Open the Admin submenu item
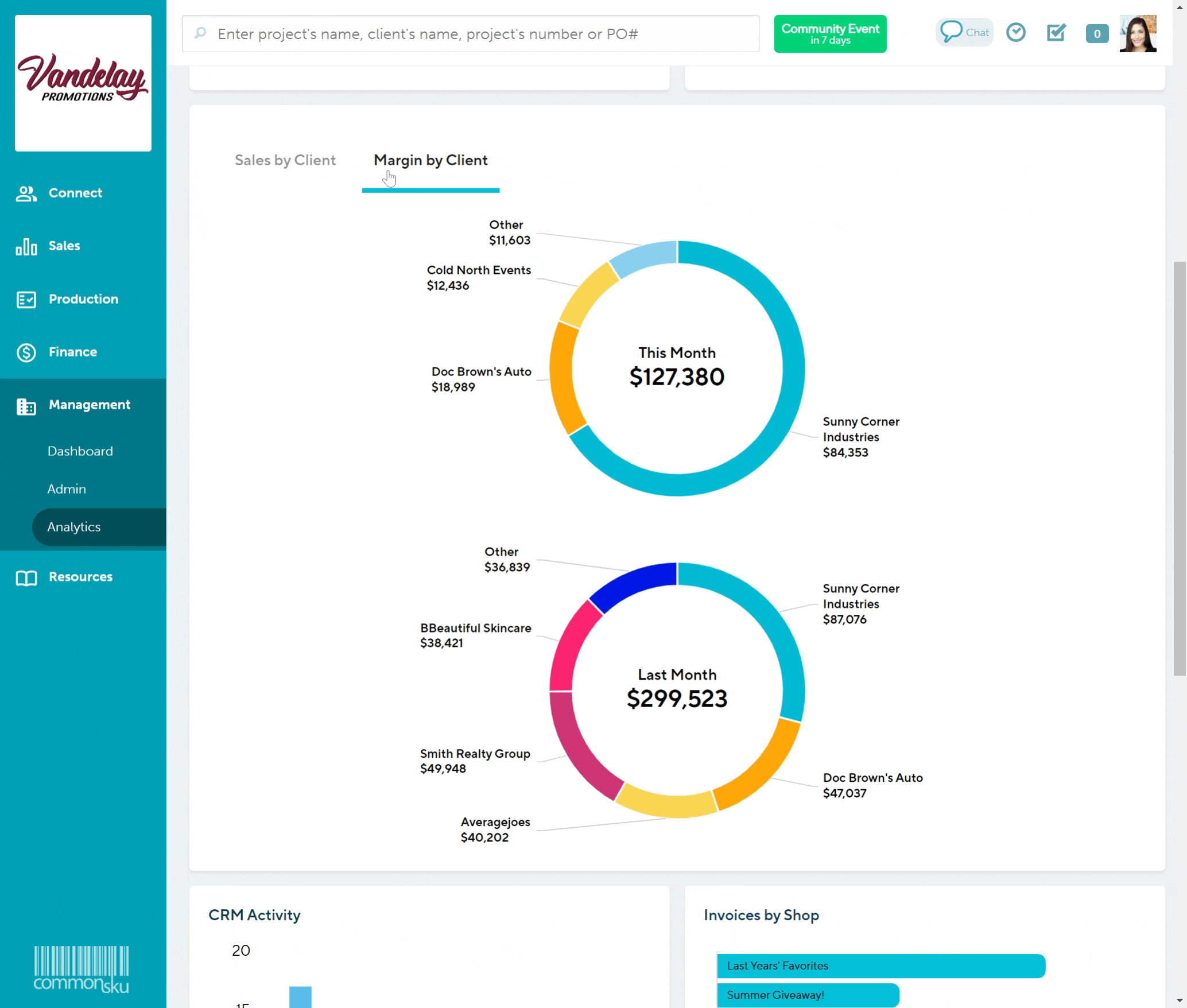This screenshot has height=1008, width=1187. pyautogui.click(x=67, y=489)
